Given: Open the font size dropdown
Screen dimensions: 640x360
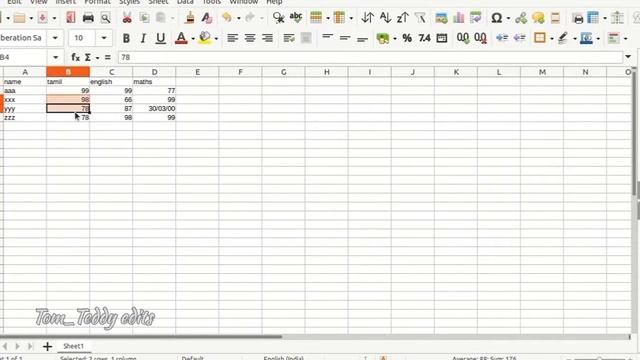Looking at the screenshot, I should 104,38.
